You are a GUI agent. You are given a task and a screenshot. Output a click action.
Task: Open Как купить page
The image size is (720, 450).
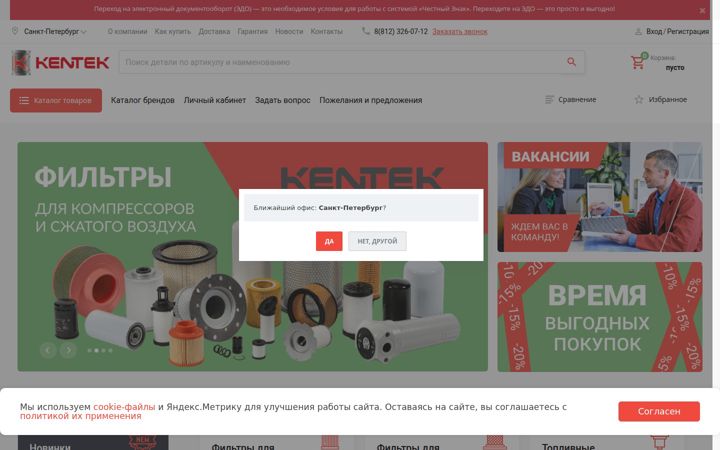173,32
